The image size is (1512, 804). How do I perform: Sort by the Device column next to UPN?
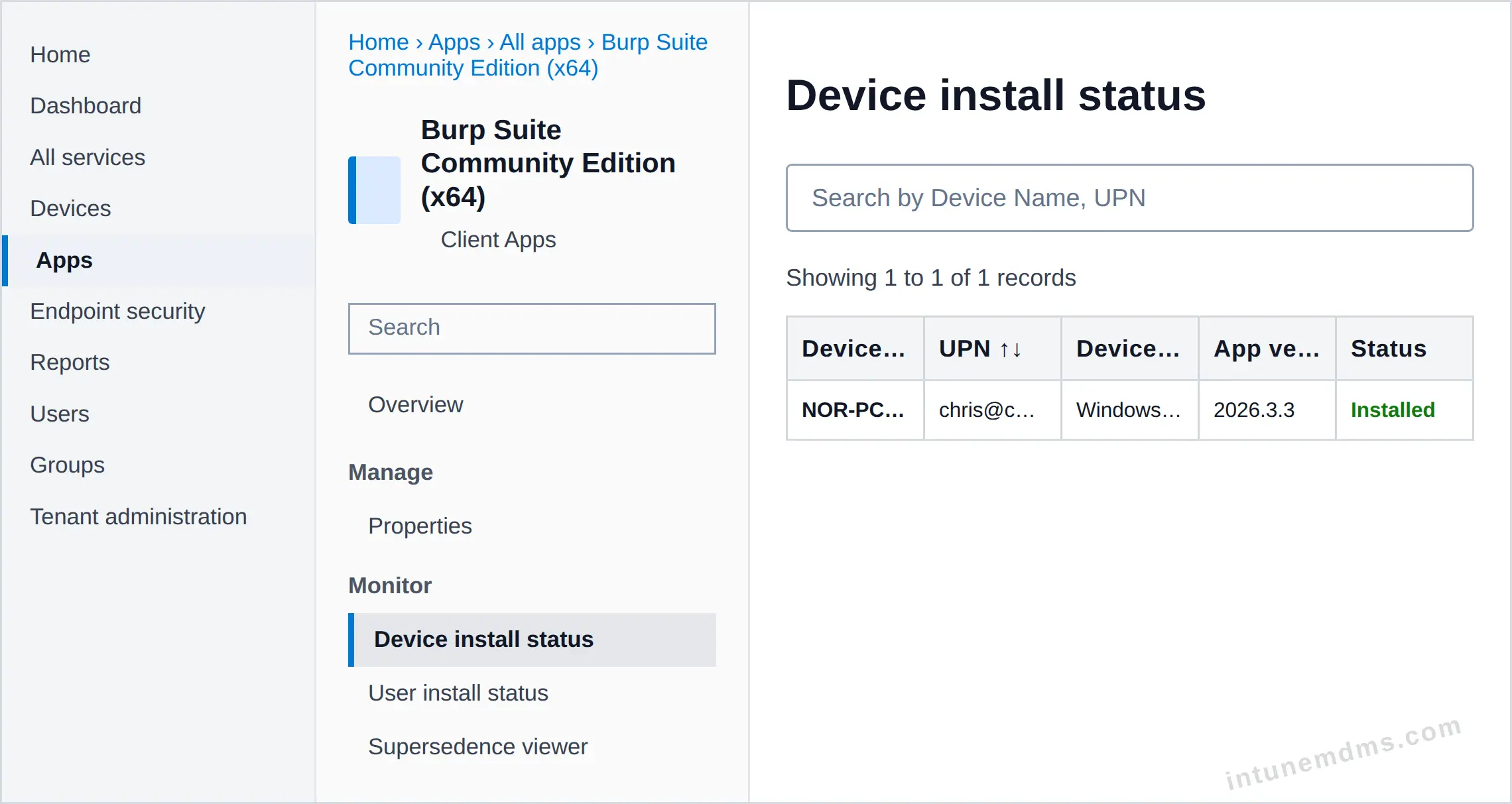pos(1129,349)
